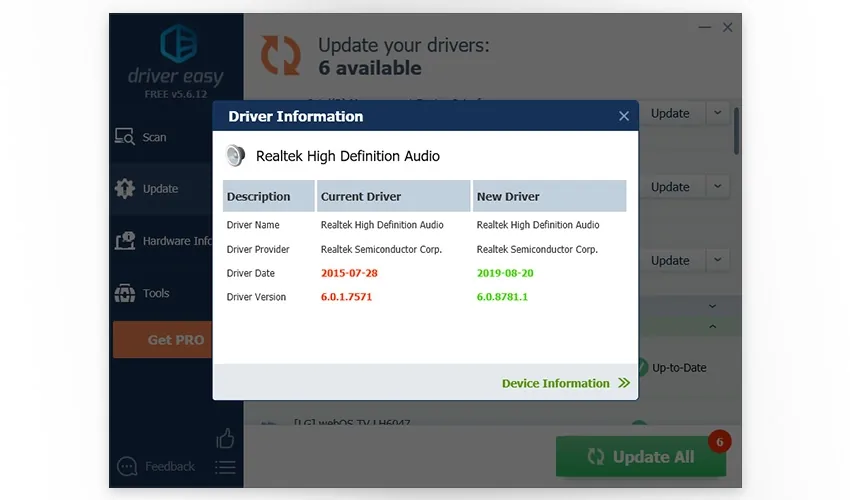
Task: Open the Scan section
Action: tap(154, 137)
